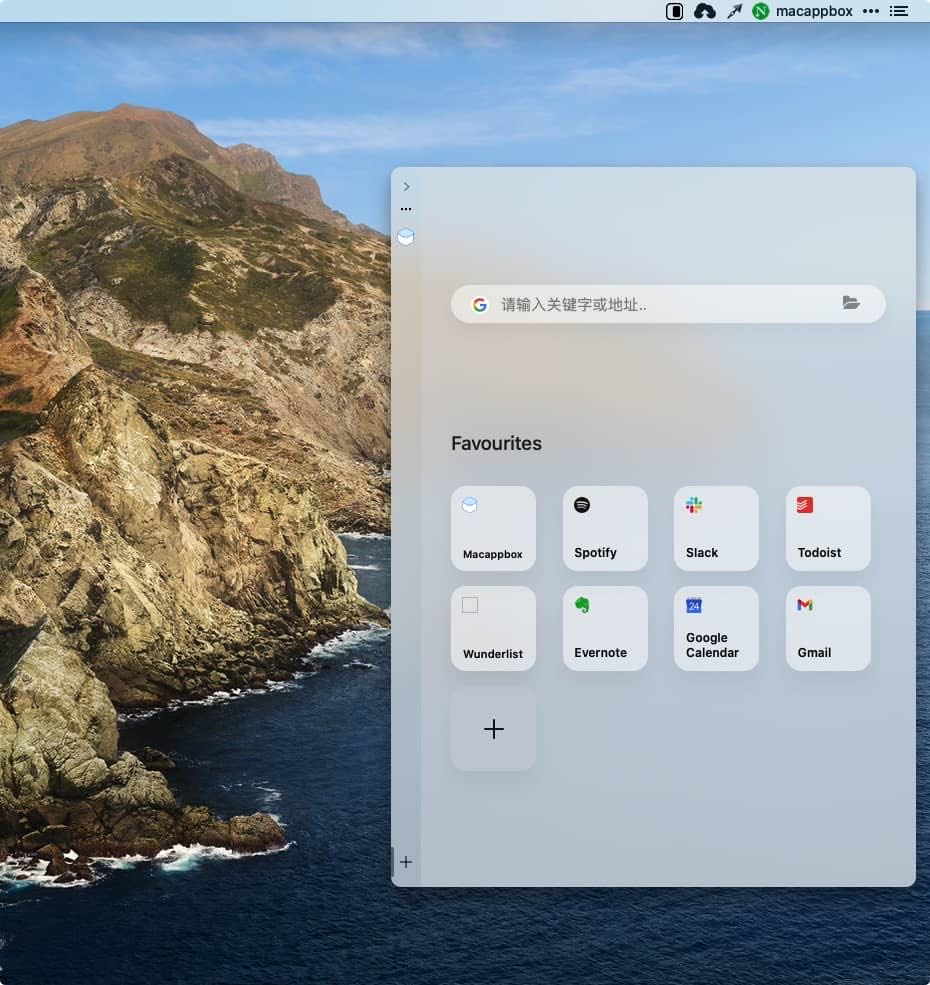Open the folder icon in search bar
This screenshot has width=930, height=985.
[x=851, y=303]
